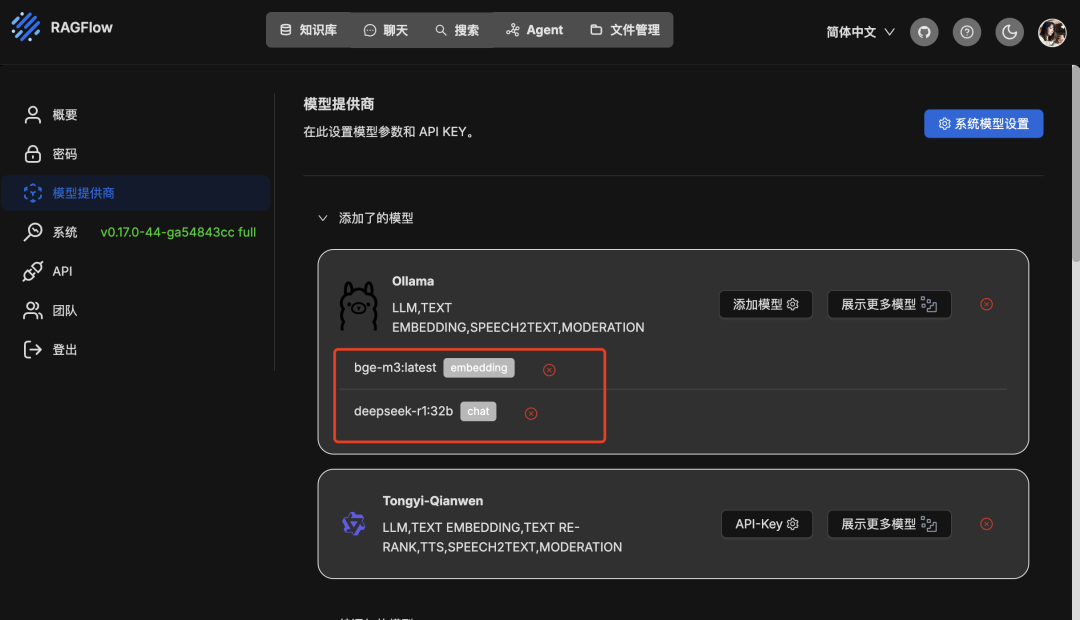Click the RAGFlow logo icon

[26, 27]
